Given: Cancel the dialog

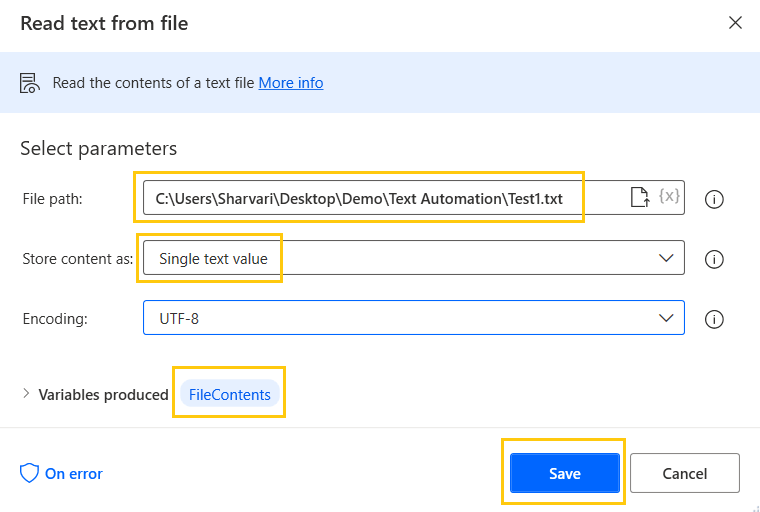Looking at the screenshot, I should coord(685,473).
